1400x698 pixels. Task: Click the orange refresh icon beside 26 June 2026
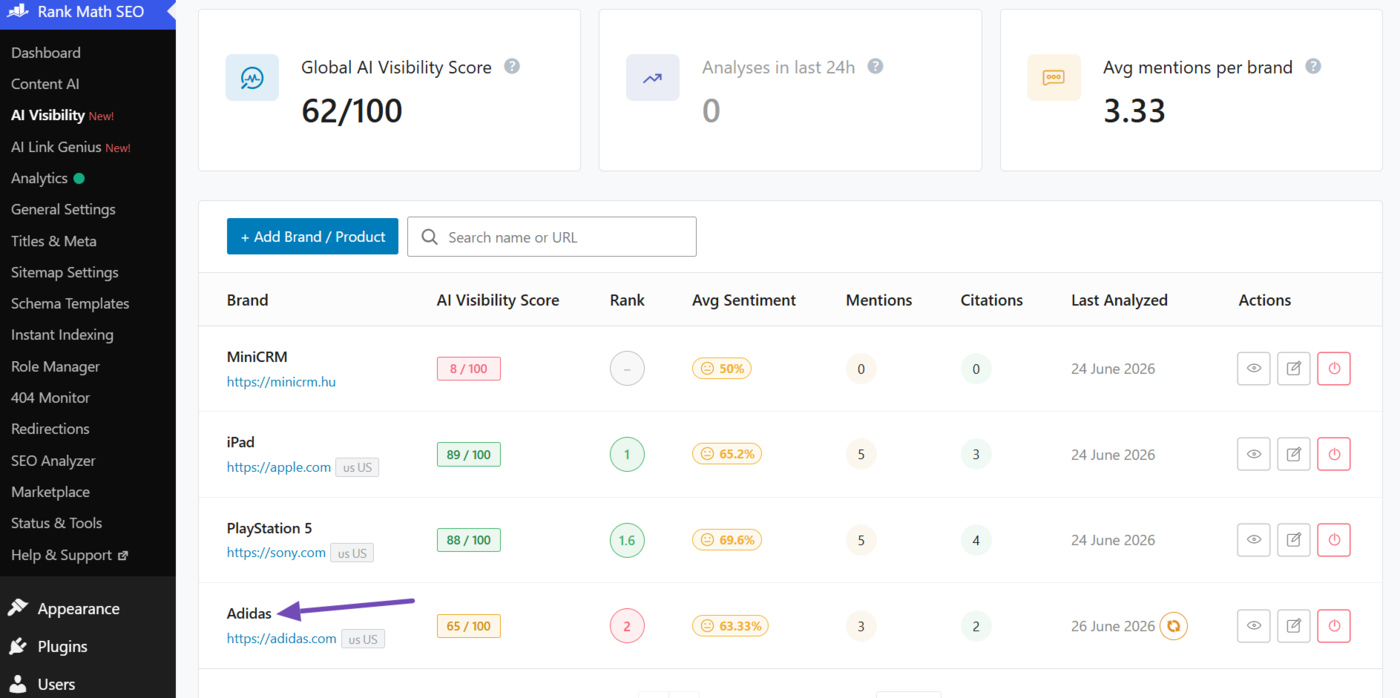coord(1174,626)
